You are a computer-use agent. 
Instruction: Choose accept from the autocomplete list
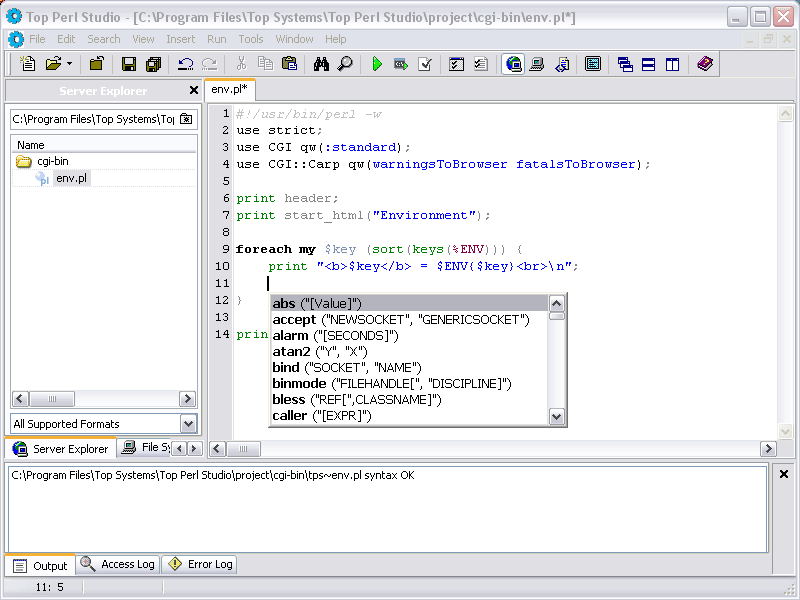click(x=409, y=319)
